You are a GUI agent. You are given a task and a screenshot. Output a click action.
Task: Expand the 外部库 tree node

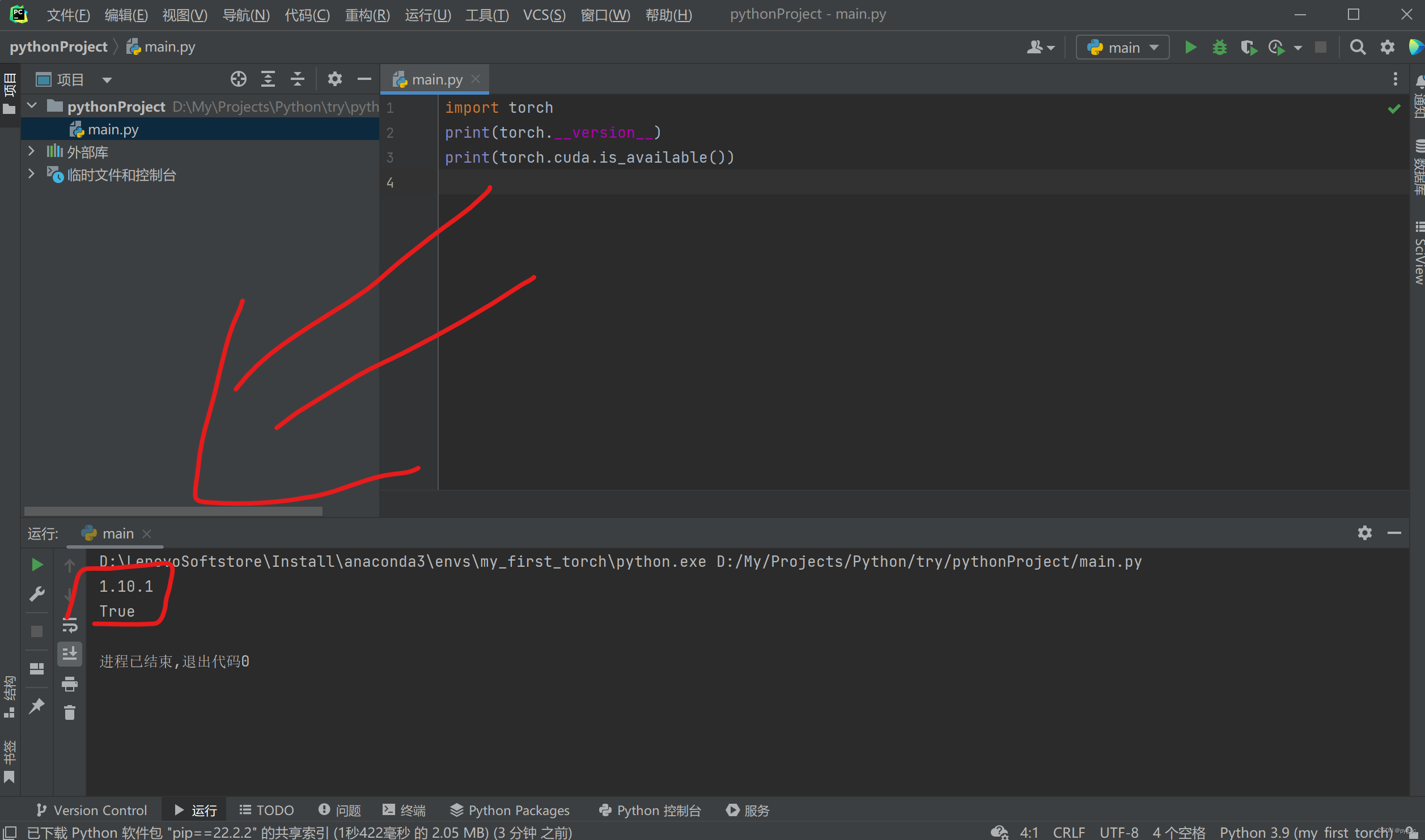pyautogui.click(x=32, y=151)
